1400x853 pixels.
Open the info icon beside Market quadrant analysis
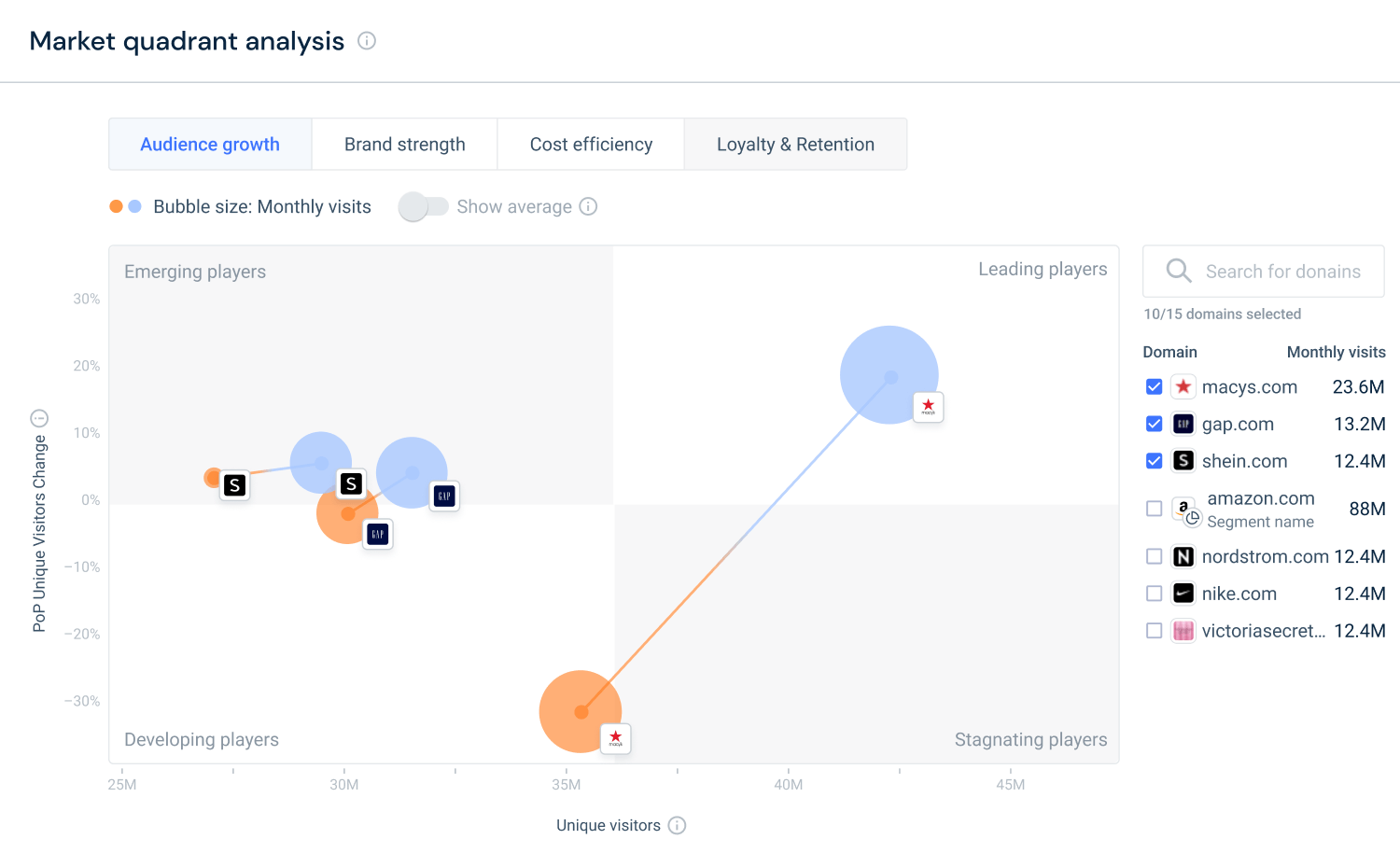tap(367, 40)
